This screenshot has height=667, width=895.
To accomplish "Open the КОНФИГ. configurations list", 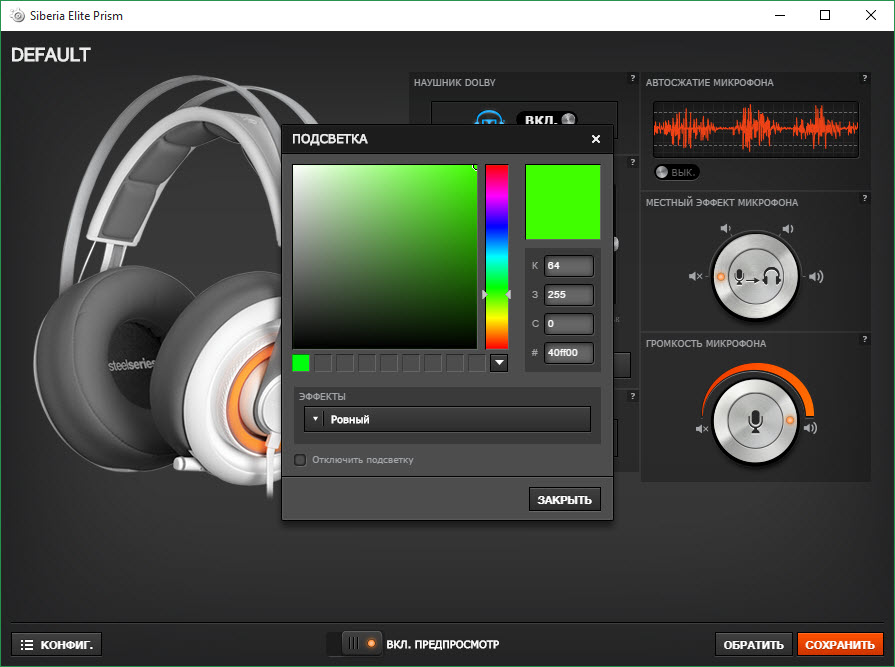I will click(x=57, y=645).
